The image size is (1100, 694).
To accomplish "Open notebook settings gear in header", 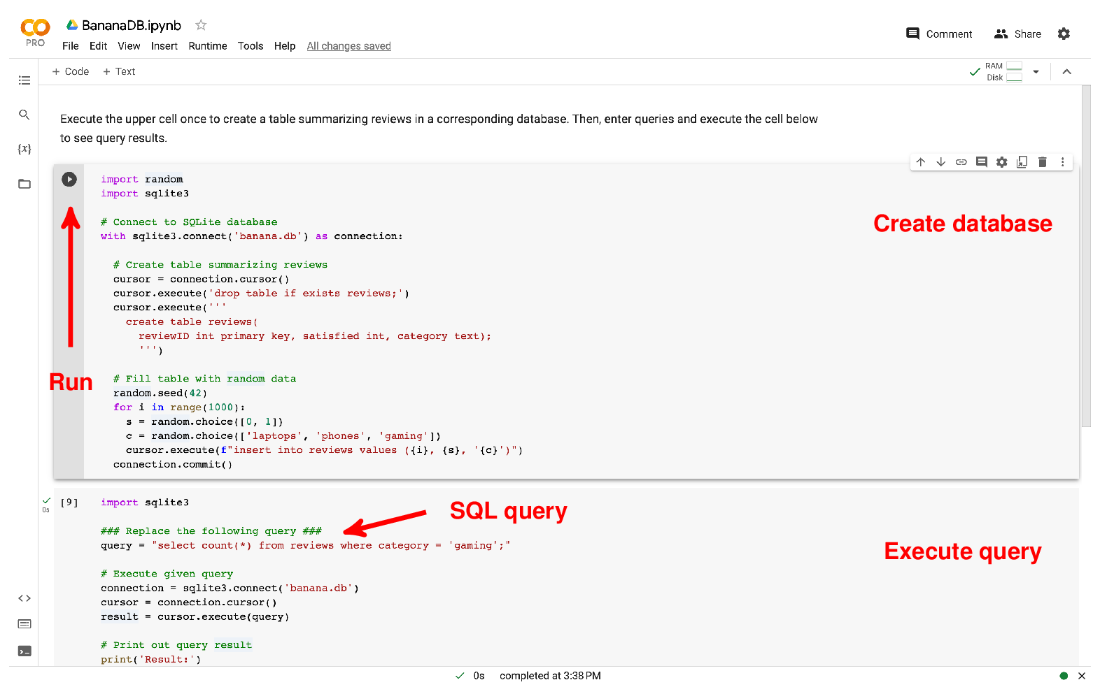I will coord(1064,34).
